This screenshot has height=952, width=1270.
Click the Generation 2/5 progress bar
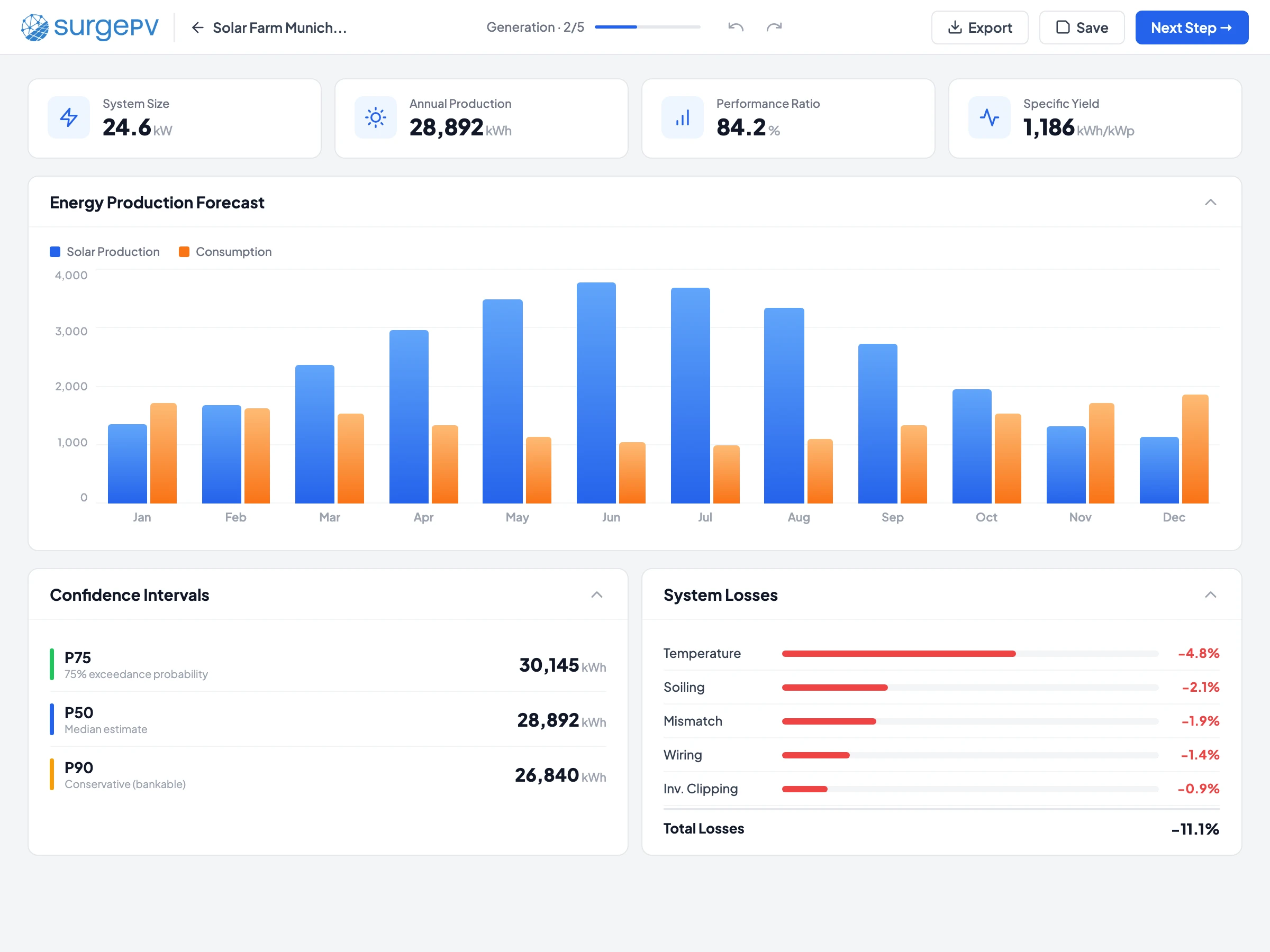pyautogui.click(x=647, y=27)
